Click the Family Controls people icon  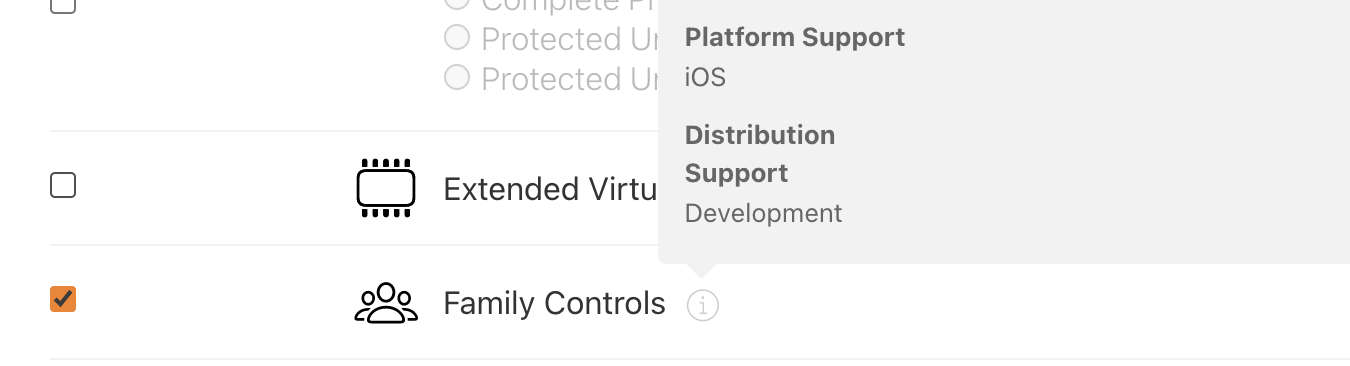click(x=386, y=303)
